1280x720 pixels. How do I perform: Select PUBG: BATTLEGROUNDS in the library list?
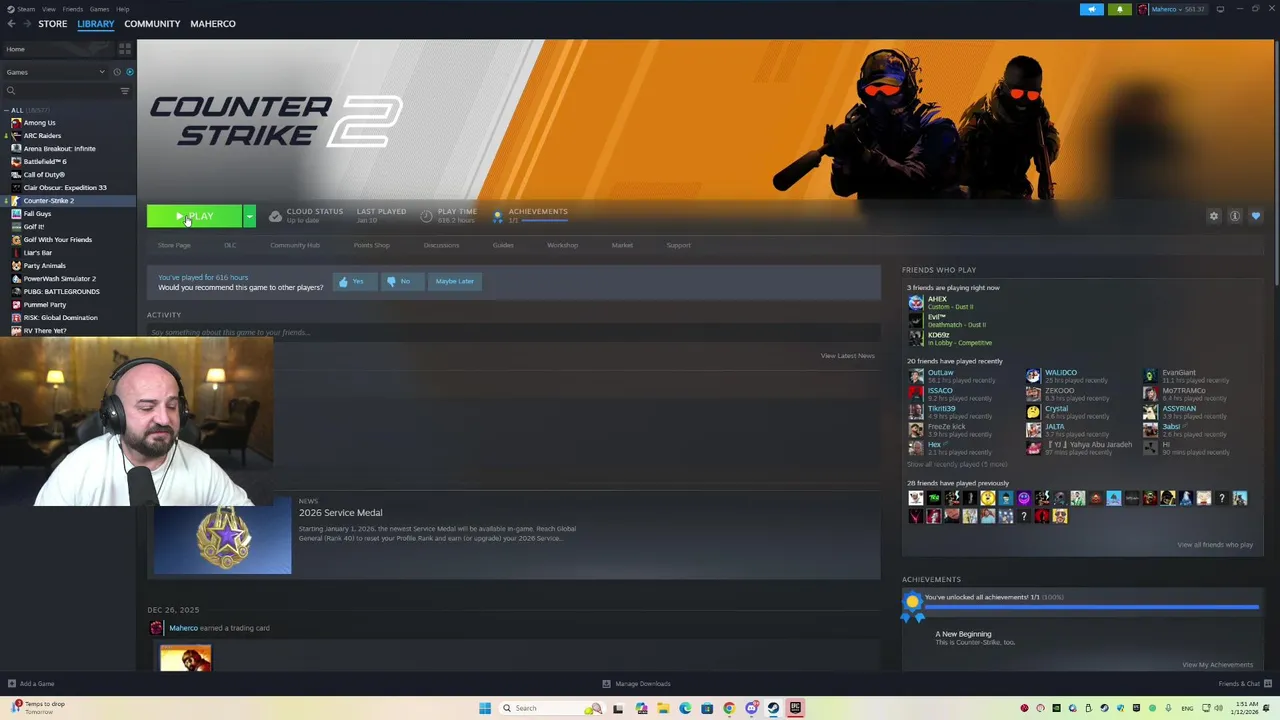61,292
